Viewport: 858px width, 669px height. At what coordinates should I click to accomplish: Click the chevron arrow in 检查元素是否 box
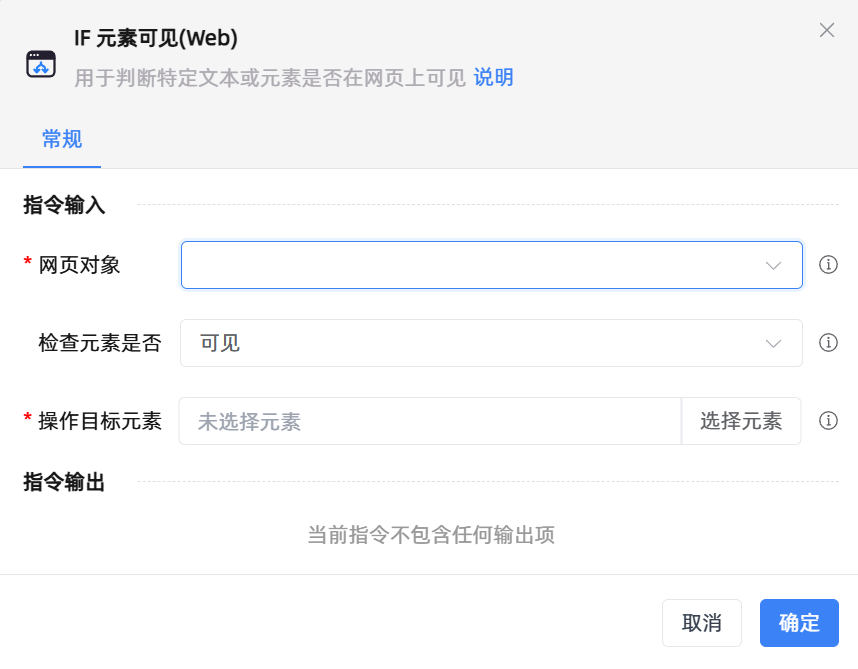point(773,343)
